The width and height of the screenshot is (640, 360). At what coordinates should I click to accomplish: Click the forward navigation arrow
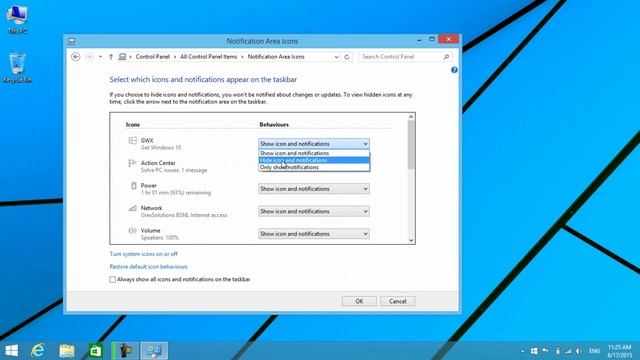89,57
